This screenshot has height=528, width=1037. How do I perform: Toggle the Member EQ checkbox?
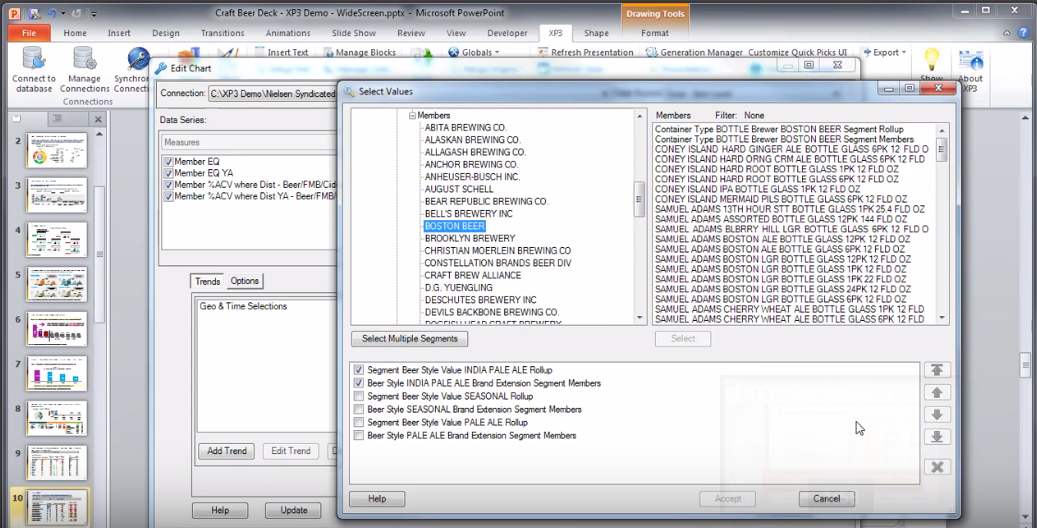pos(169,161)
